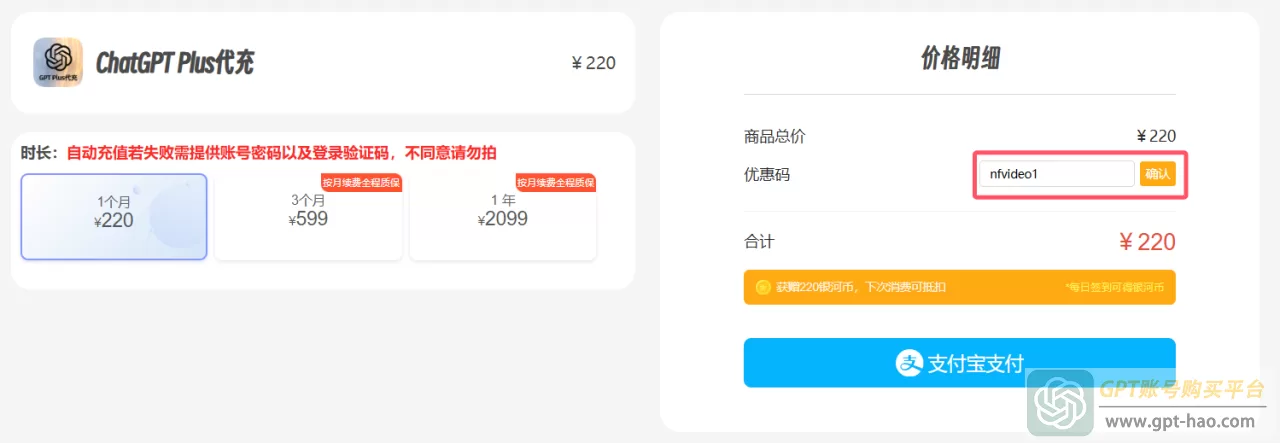Select the 1个月 ¥220 duration option
The image size is (1280, 443).
point(114,216)
